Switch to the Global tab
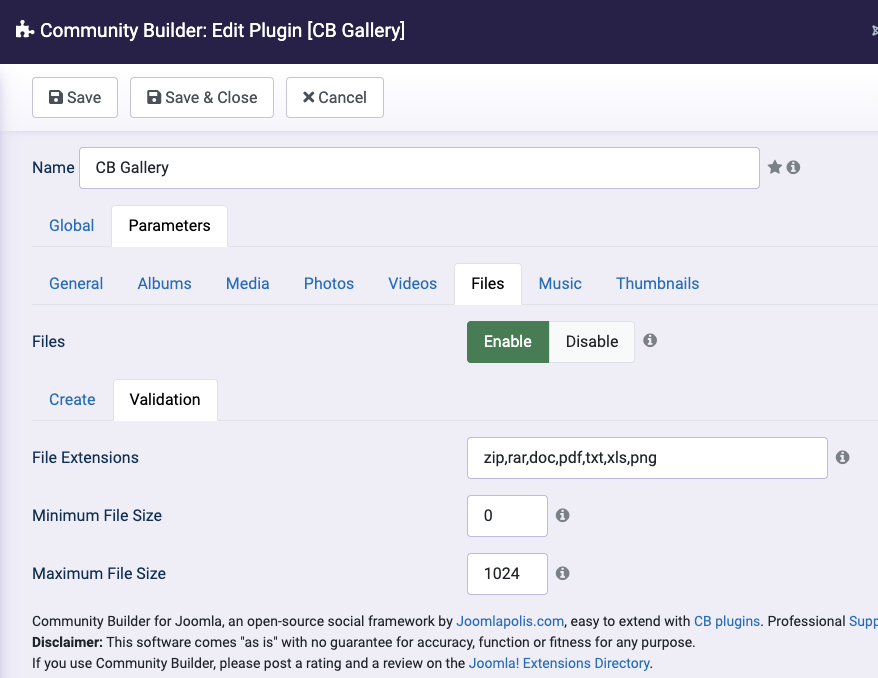878x678 pixels. (72, 225)
